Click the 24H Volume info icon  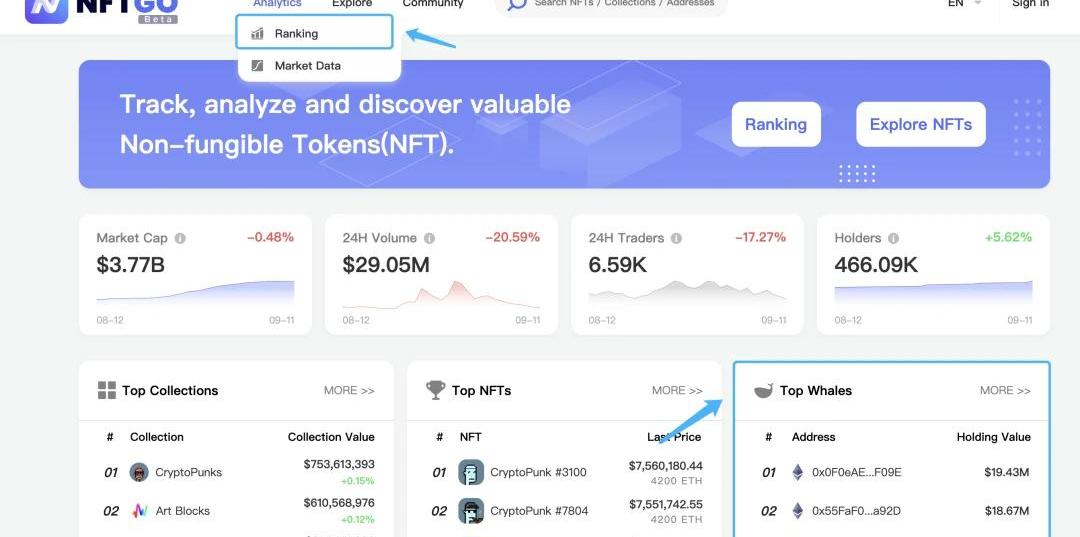[429, 239]
